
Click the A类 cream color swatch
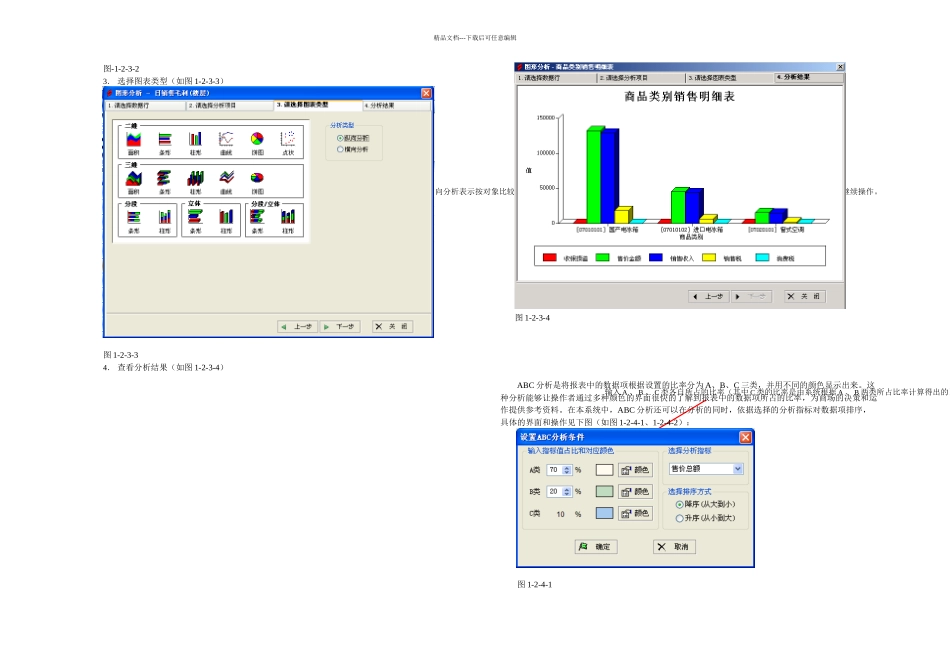604,470
